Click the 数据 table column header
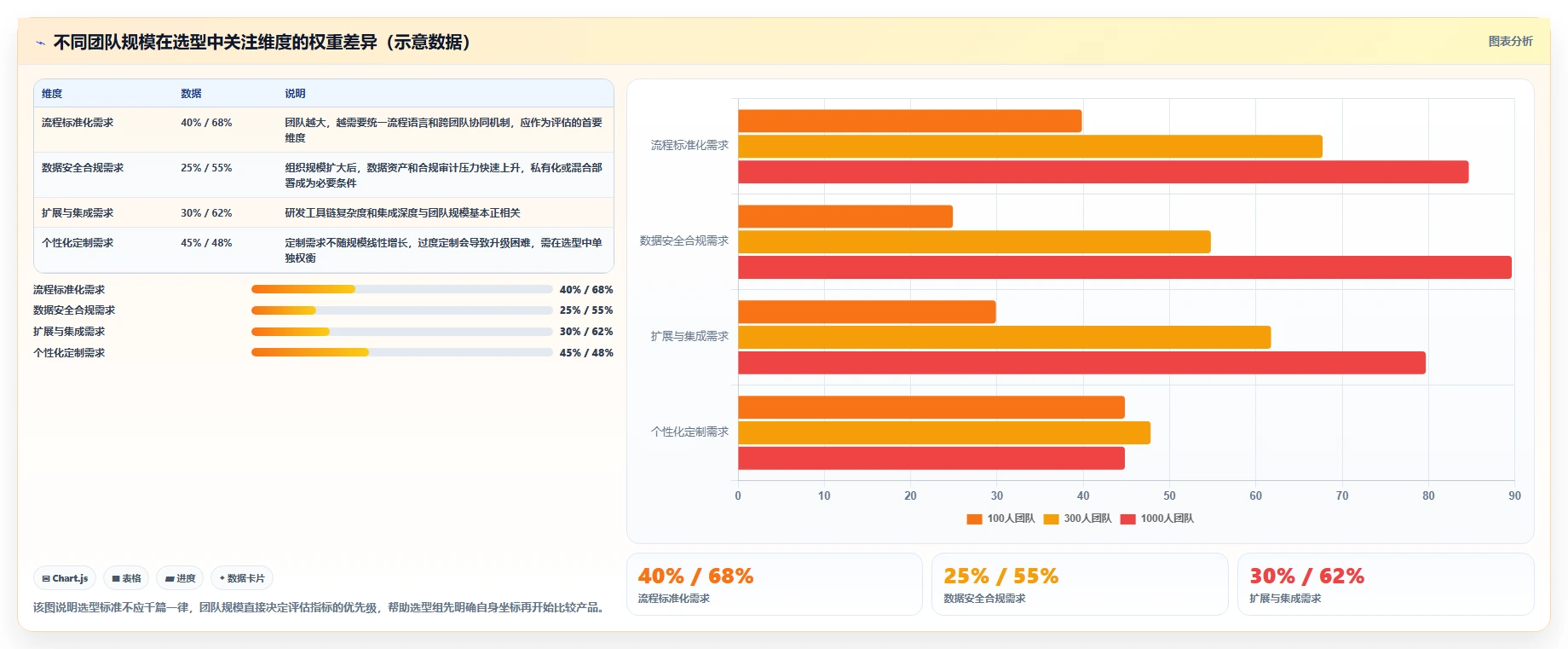The image size is (1568, 649). (x=191, y=94)
